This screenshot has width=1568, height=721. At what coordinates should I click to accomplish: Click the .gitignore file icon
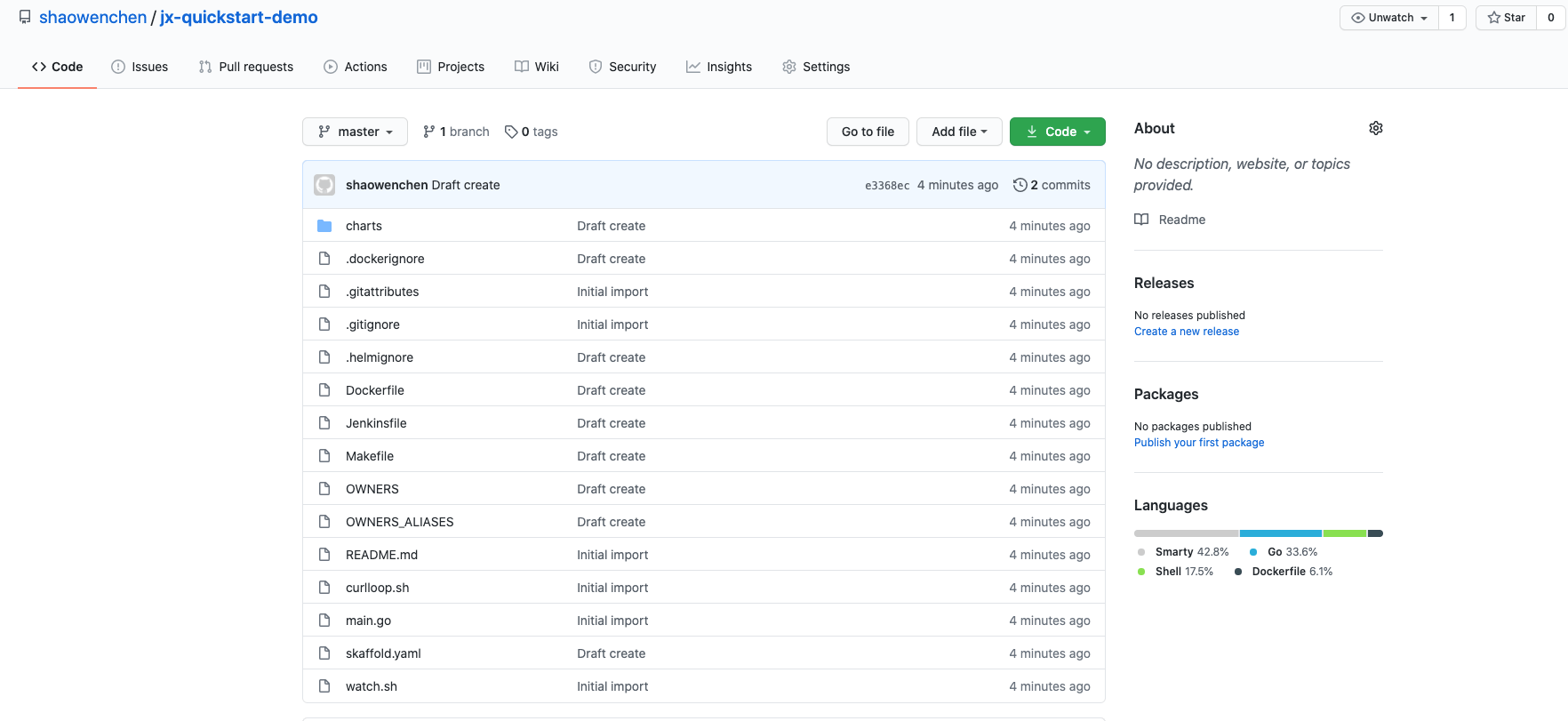pos(324,324)
